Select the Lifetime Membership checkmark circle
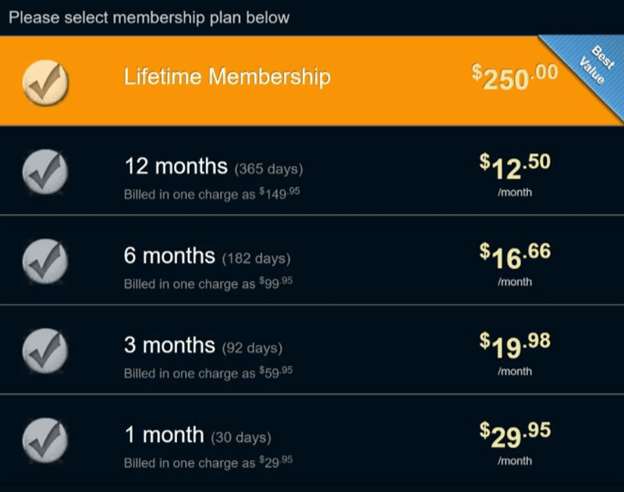 point(45,82)
